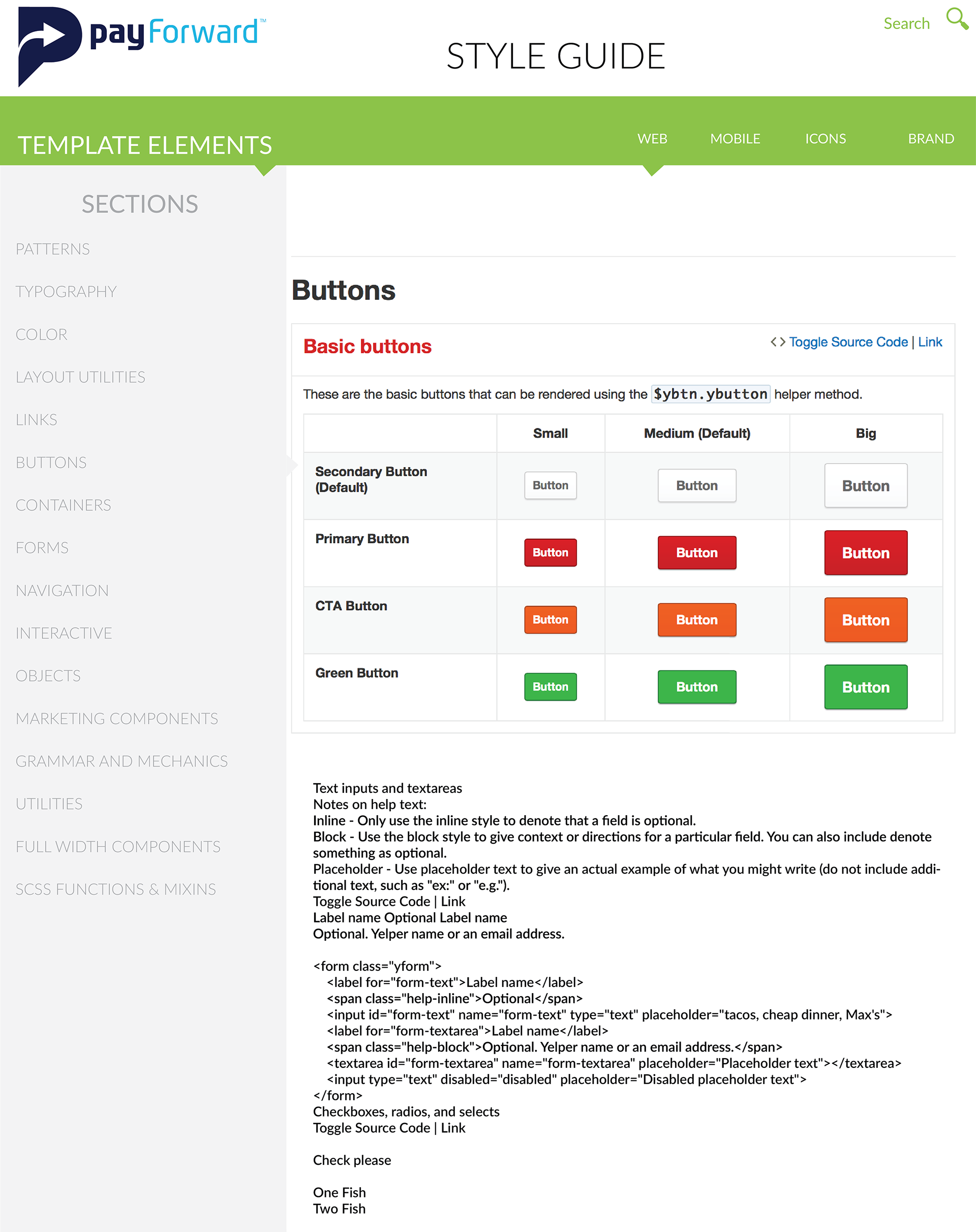Click the source code brackets icon
976x1232 pixels.
click(x=777, y=342)
